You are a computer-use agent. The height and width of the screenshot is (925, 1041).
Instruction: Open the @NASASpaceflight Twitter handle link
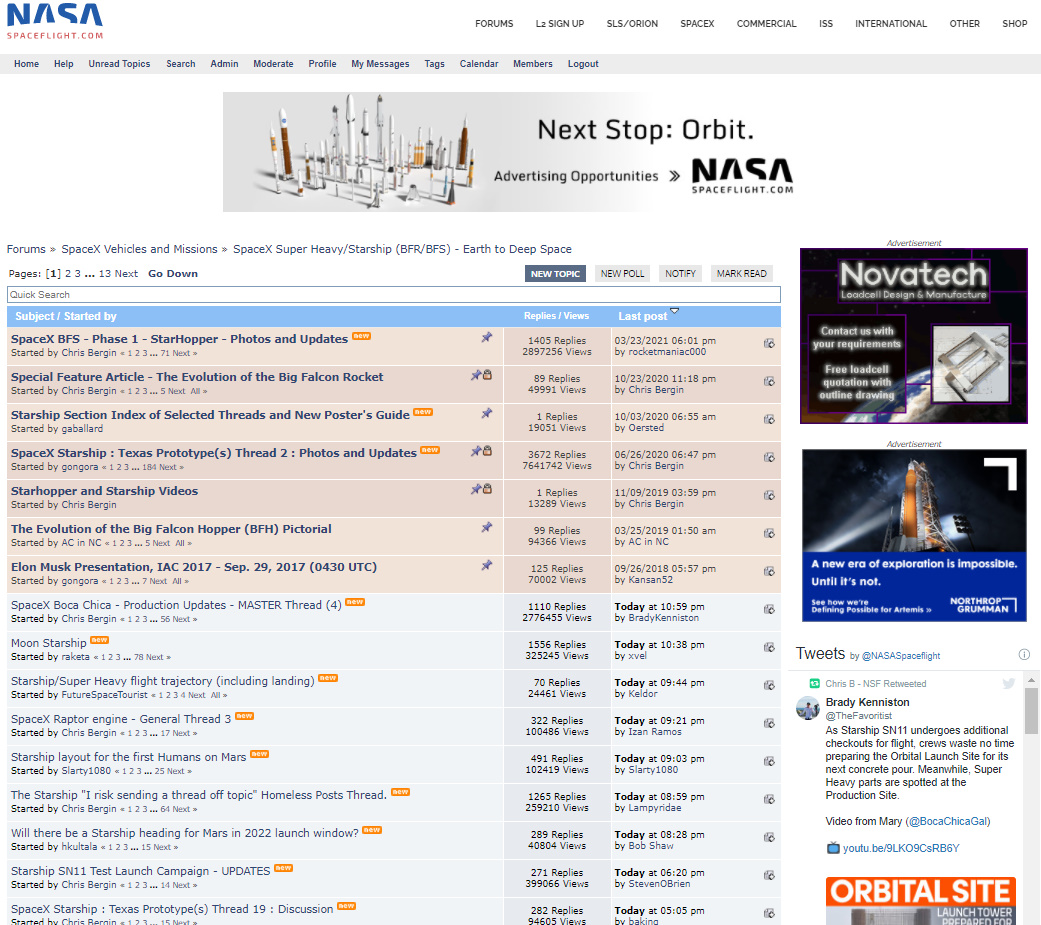(901, 656)
